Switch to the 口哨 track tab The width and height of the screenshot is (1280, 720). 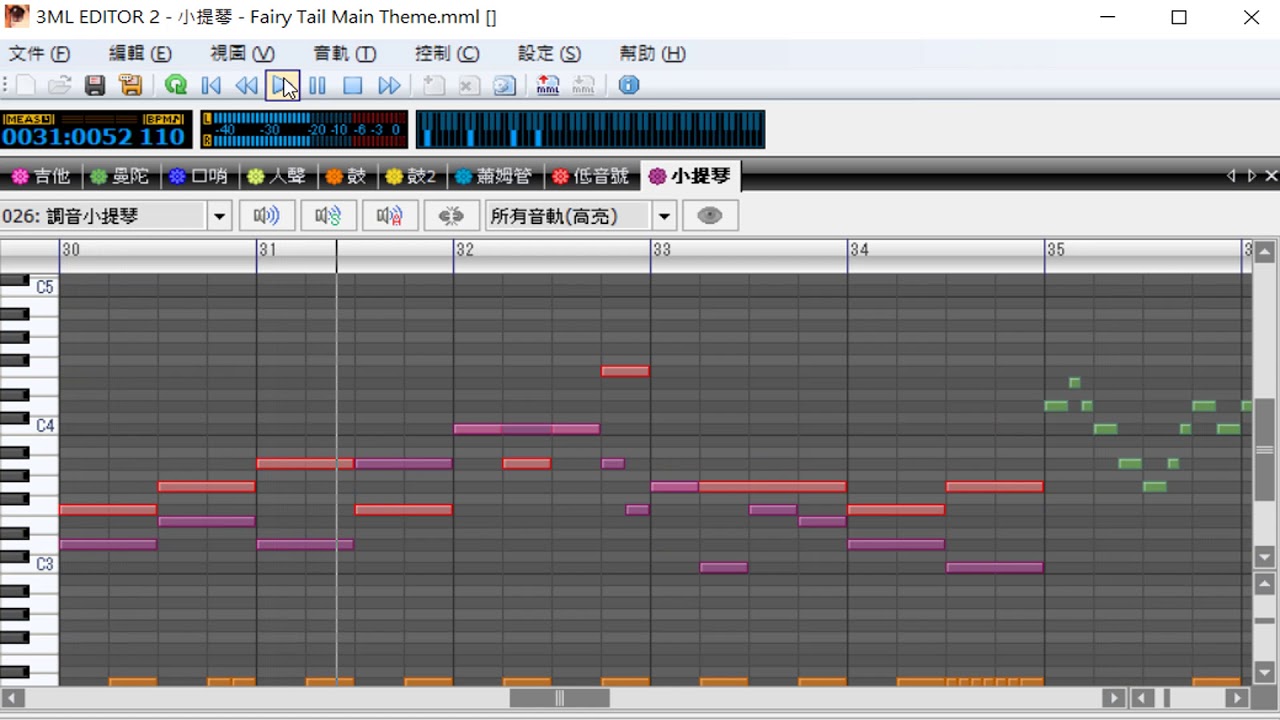[199, 177]
